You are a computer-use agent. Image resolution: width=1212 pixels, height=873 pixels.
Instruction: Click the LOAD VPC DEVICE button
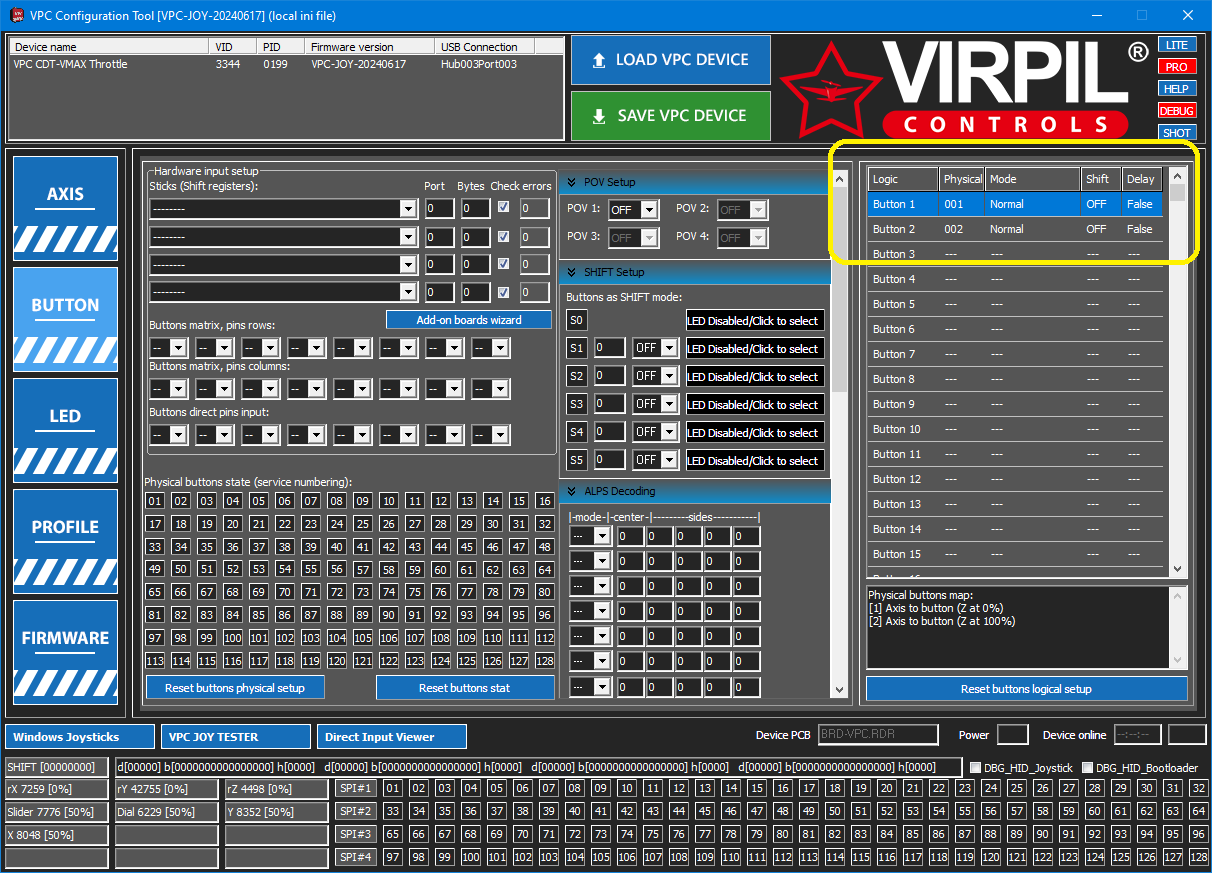click(x=670, y=60)
